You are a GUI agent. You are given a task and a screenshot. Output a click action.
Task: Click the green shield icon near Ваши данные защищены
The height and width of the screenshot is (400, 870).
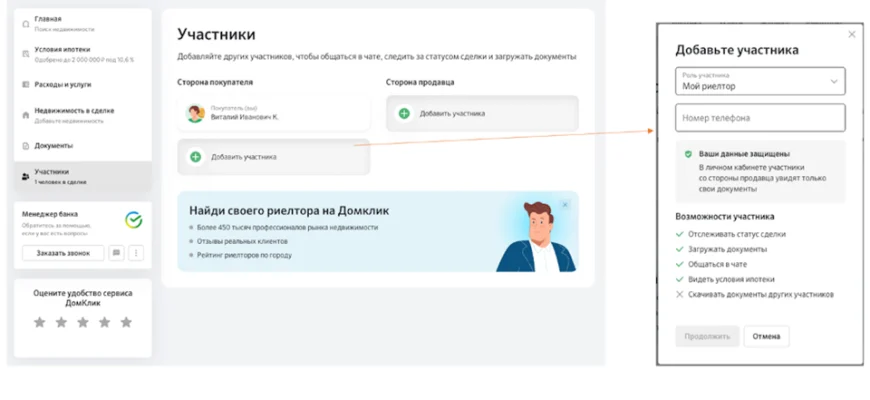688,155
